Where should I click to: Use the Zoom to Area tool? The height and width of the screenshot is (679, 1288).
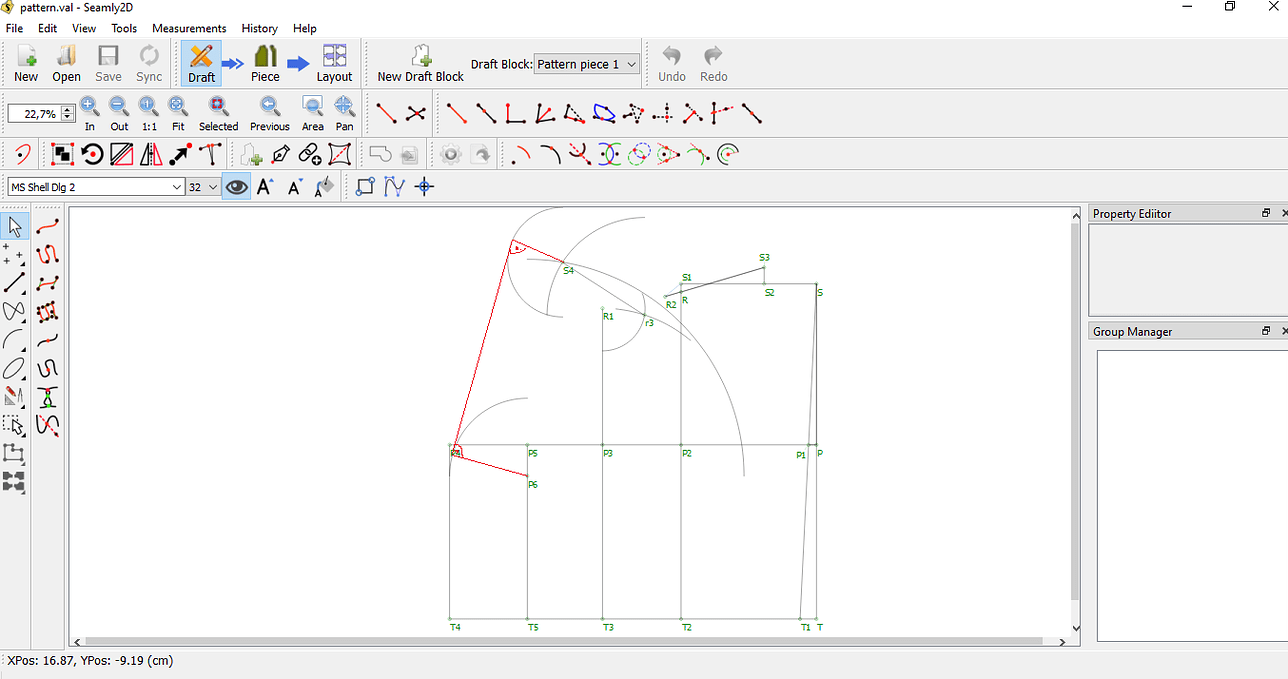312,113
